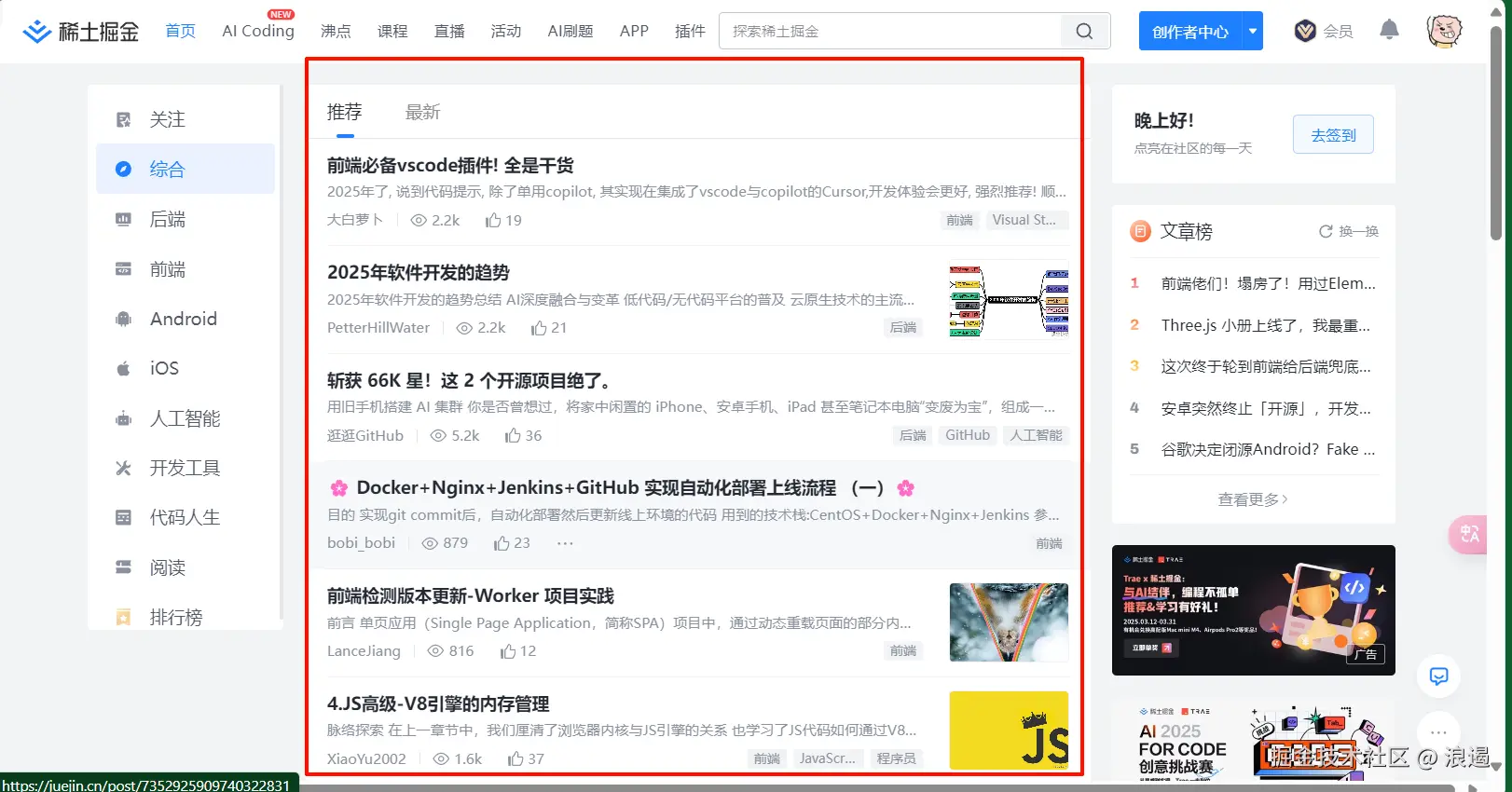This screenshot has width=1512, height=792.
Task: Click the 文章榜 orange list icon
Action: click(1140, 231)
